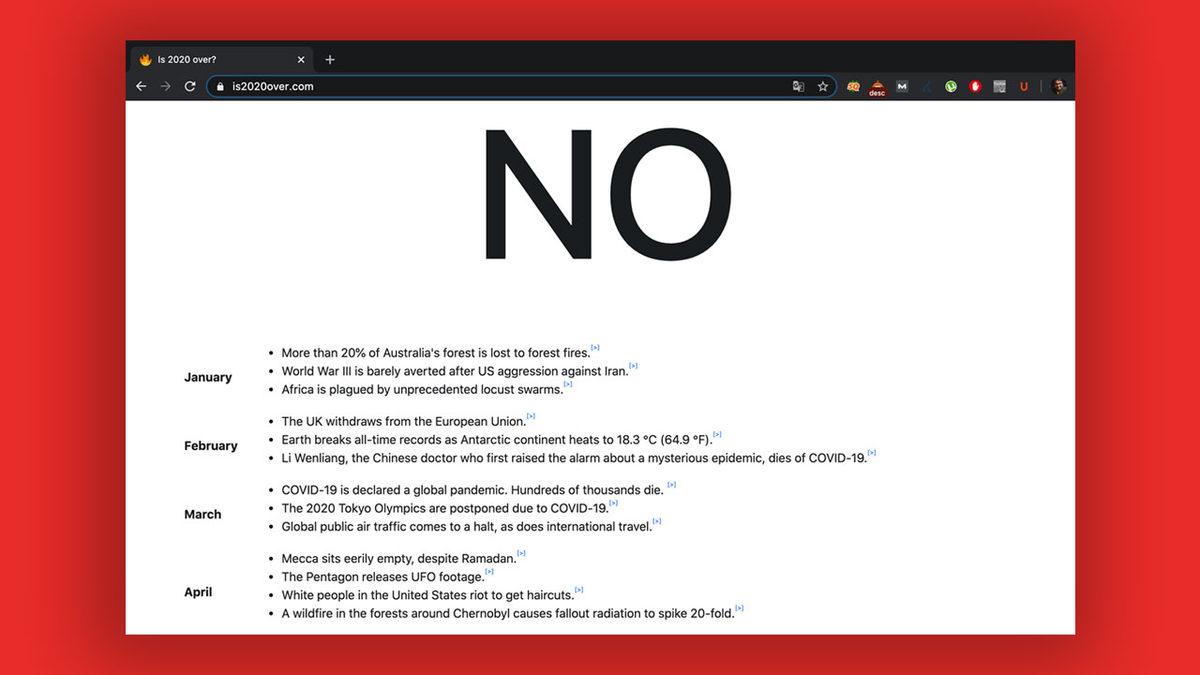Image resolution: width=1200 pixels, height=675 pixels.
Task: View site info via the padlock icon
Action: (x=221, y=87)
